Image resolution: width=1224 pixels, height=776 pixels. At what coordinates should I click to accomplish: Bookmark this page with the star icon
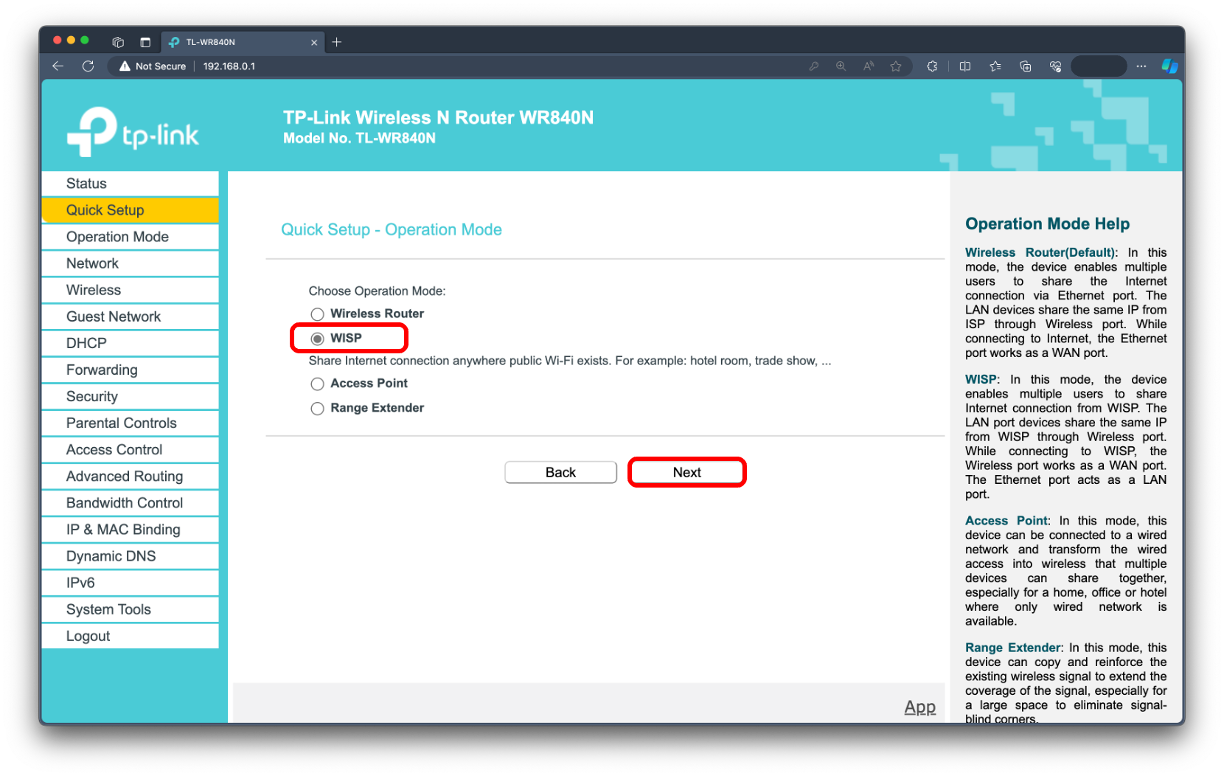896,66
